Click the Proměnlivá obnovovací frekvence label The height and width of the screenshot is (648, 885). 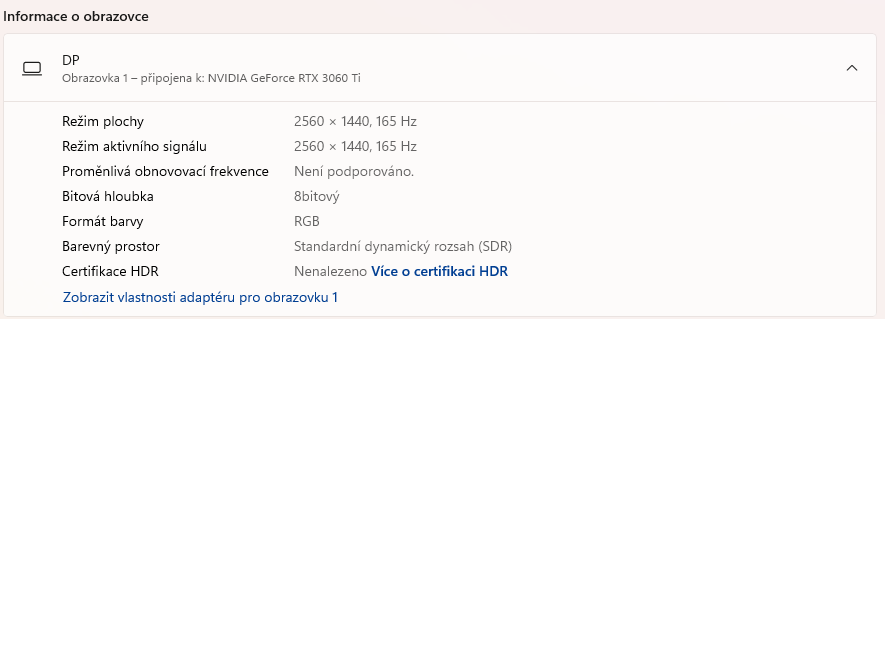pos(165,171)
